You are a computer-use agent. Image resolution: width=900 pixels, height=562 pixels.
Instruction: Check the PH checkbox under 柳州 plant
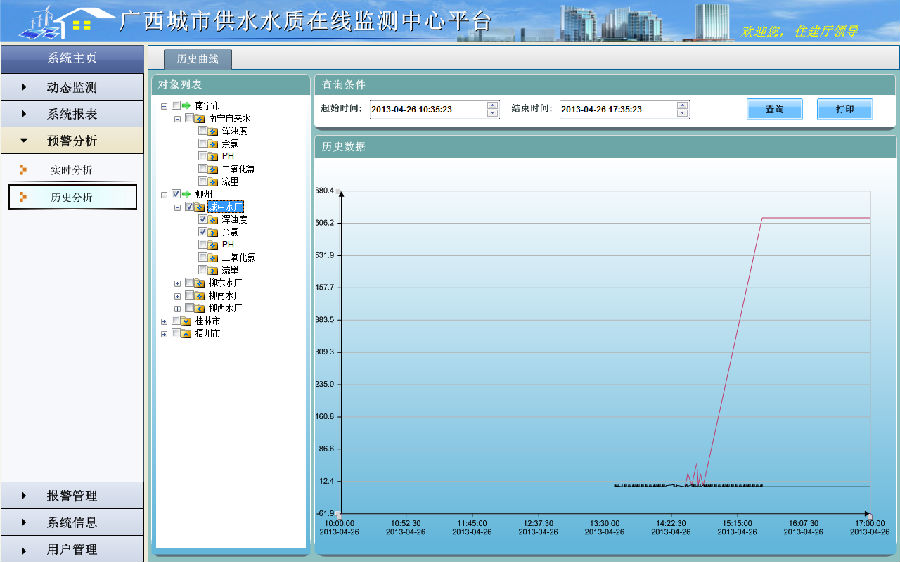tap(203, 245)
